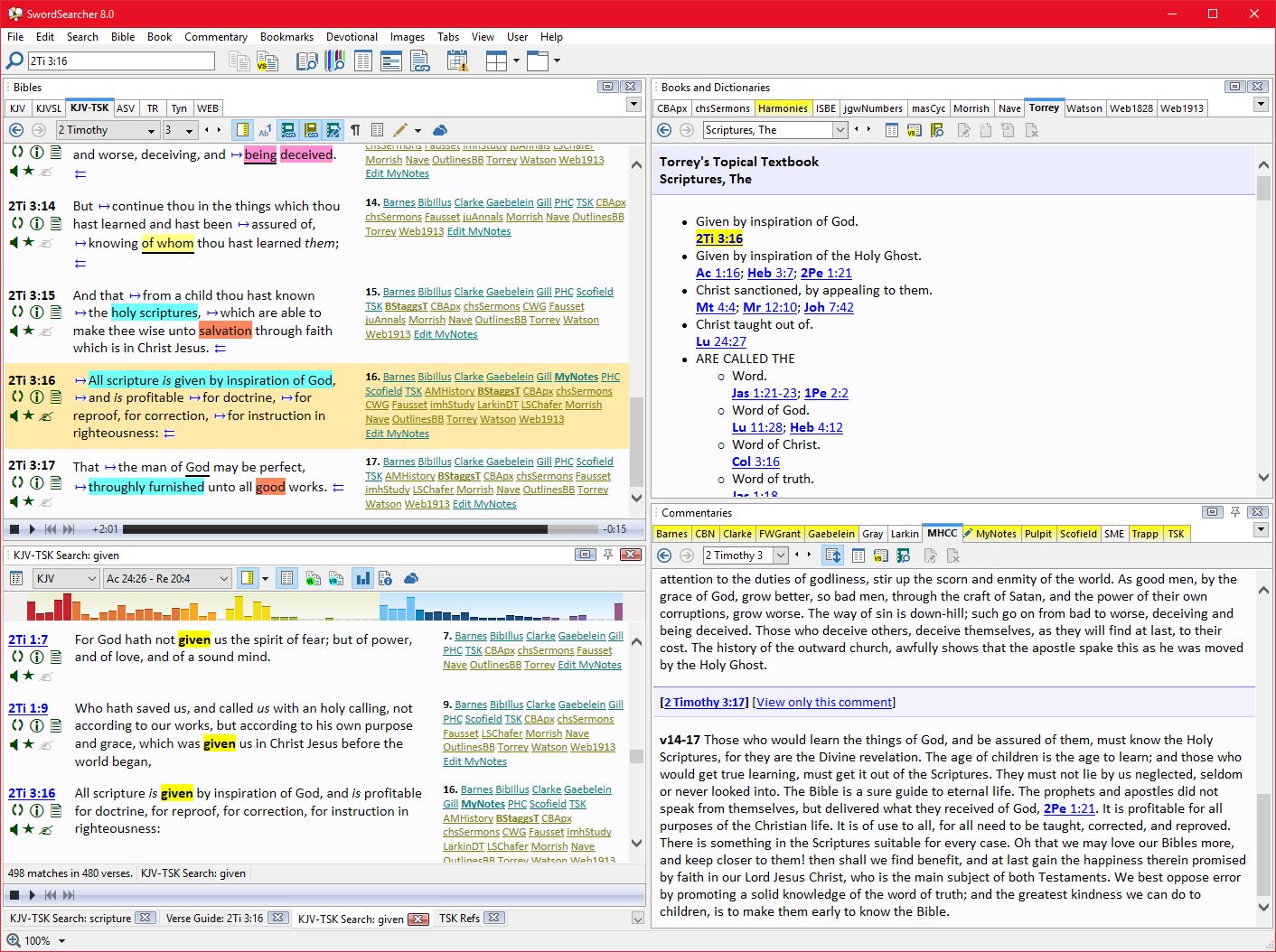Toggle statistics bar chart in search panel
This screenshot has width=1276, height=952.
(x=362, y=578)
